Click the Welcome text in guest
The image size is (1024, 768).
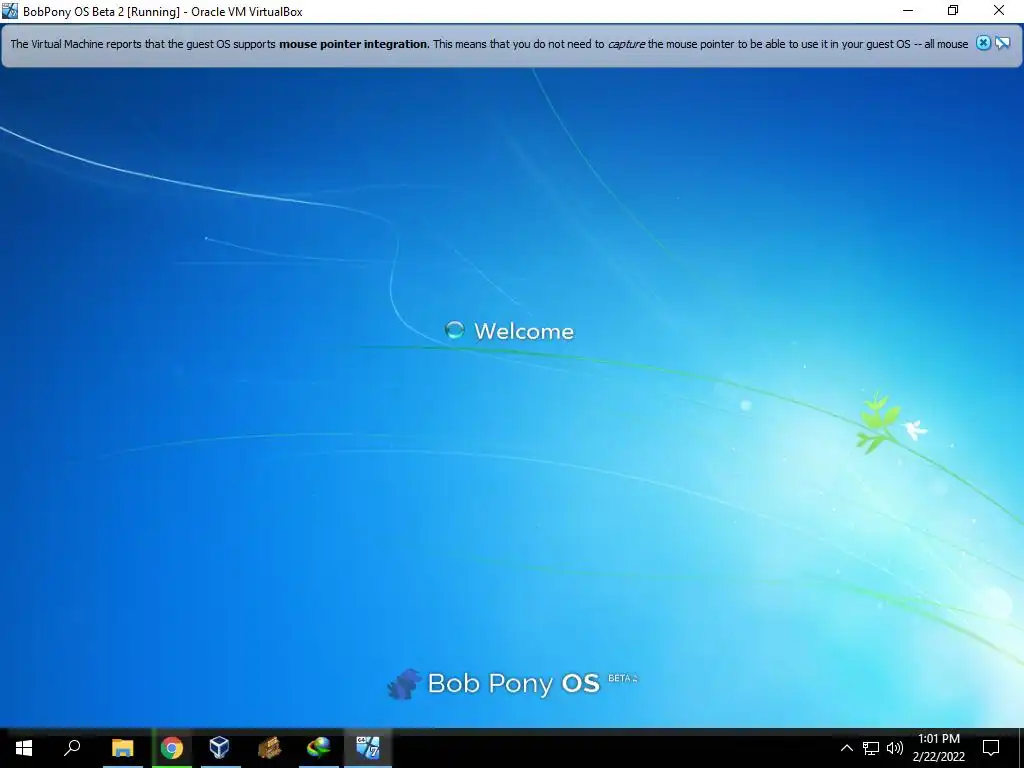click(524, 331)
